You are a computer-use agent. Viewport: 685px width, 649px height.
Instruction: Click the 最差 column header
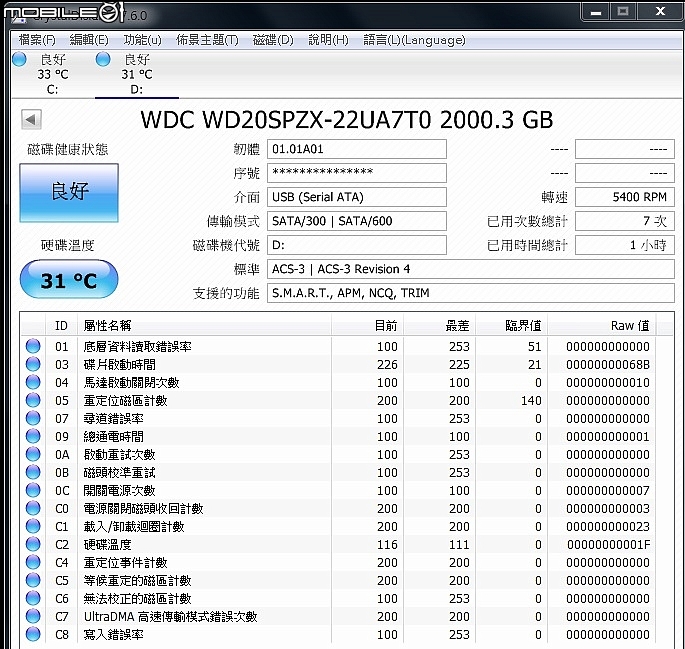(439, 326)
